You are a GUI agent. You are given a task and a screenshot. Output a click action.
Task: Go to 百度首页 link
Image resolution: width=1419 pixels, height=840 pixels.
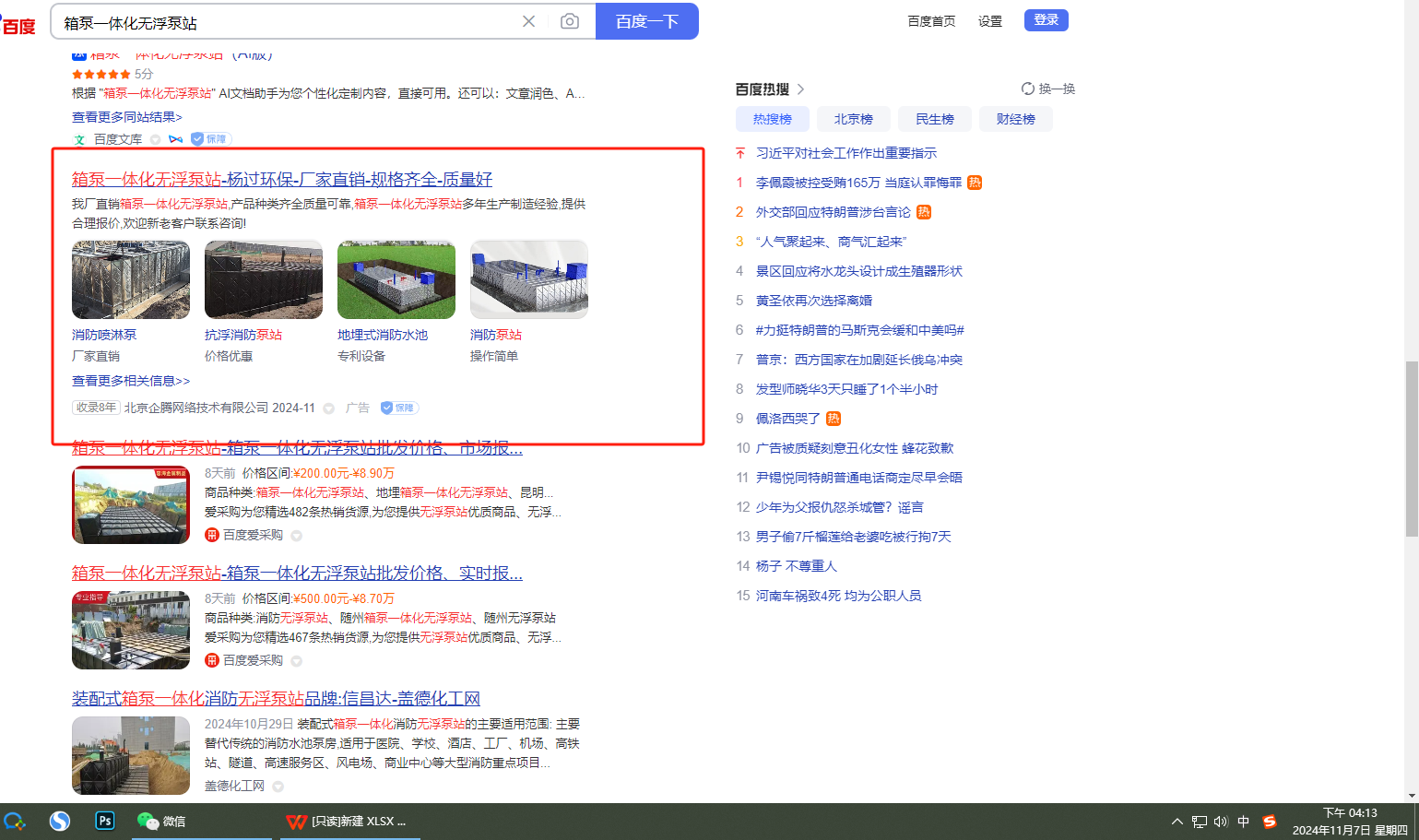tap(931, 21)
